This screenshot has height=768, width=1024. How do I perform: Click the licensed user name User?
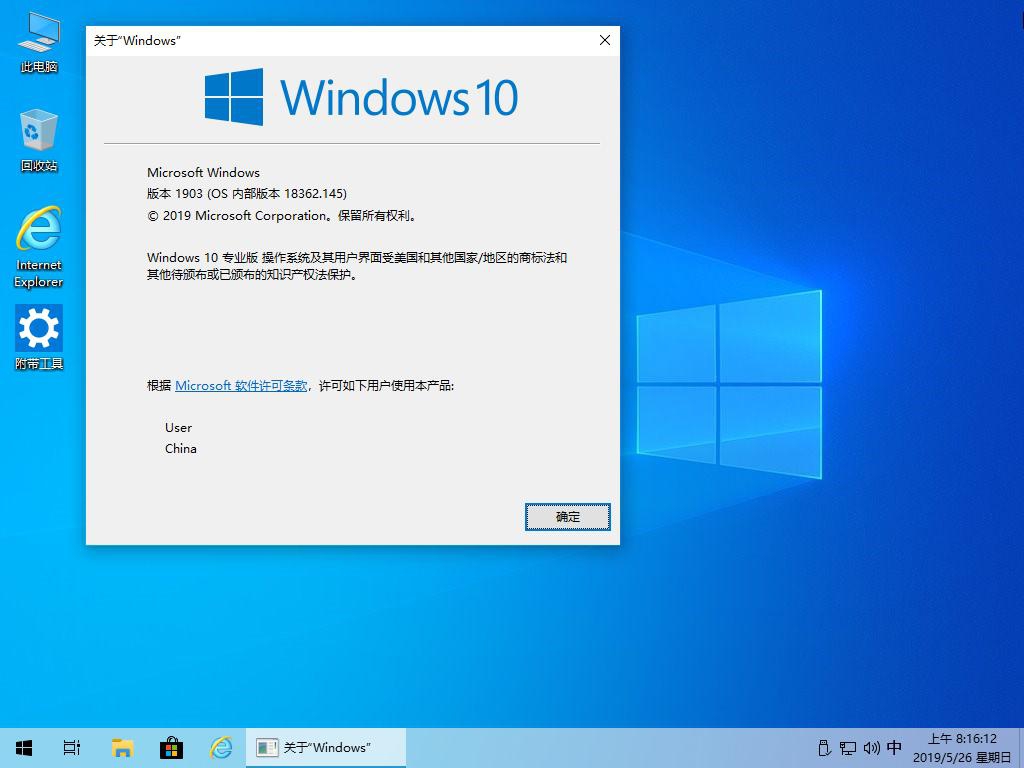[x=178, y=428]
